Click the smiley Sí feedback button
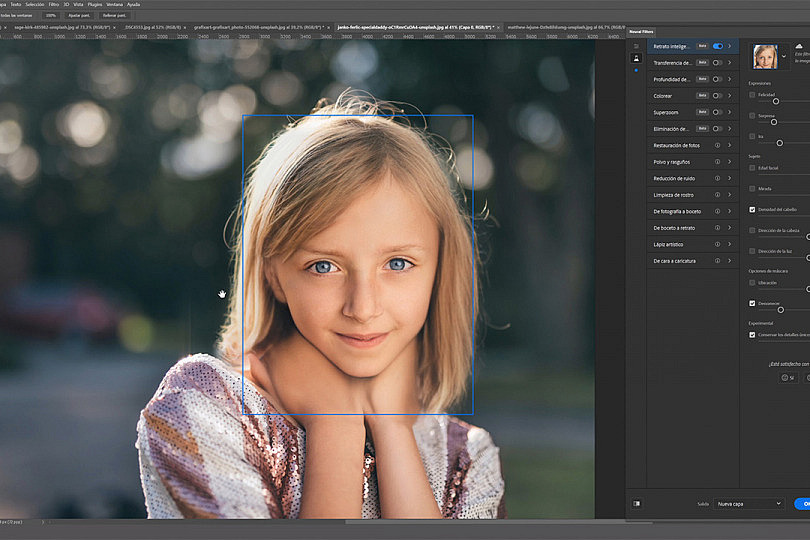Image resolution: width=810 pixels, height=540 pixels. point(786,378)
